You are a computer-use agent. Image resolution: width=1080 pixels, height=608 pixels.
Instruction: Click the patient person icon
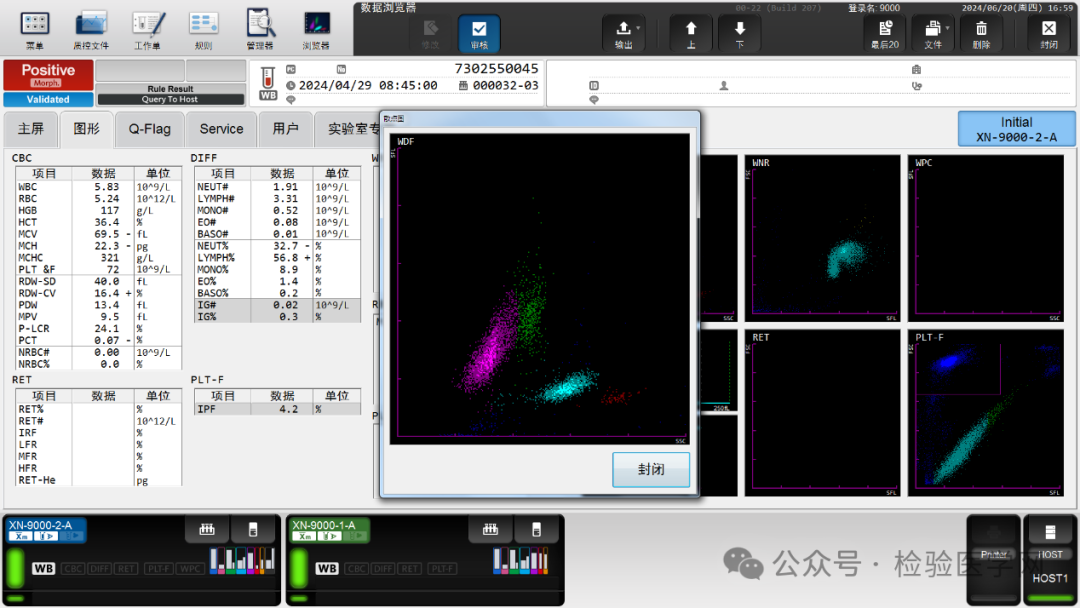click(724, 85)
